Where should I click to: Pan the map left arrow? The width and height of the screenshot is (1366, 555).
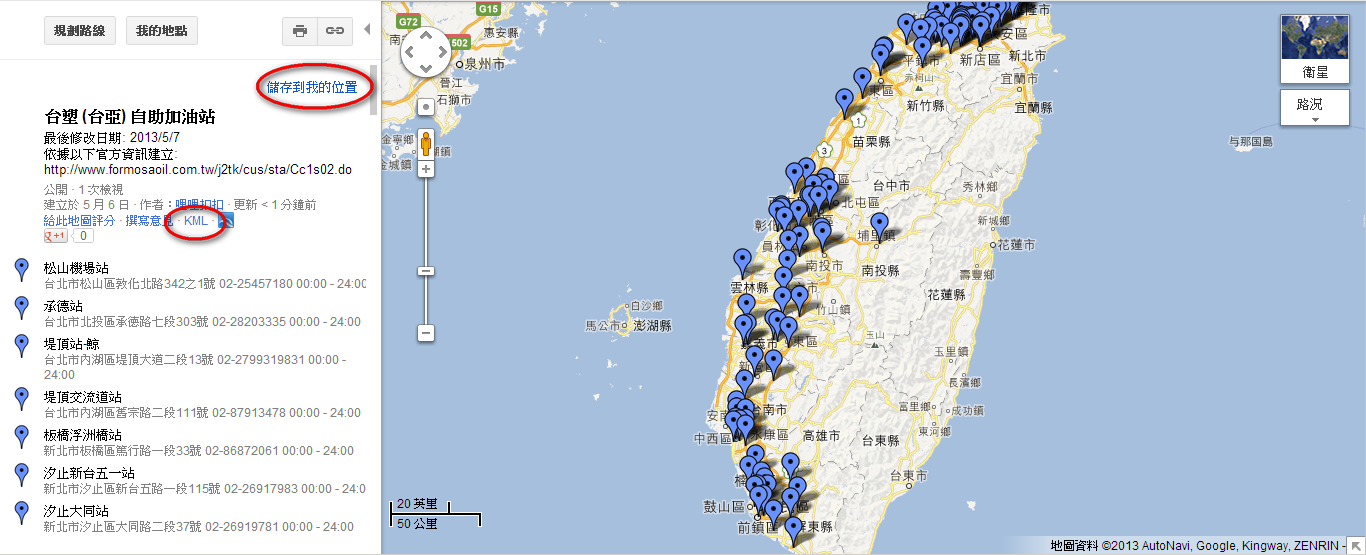410,52
